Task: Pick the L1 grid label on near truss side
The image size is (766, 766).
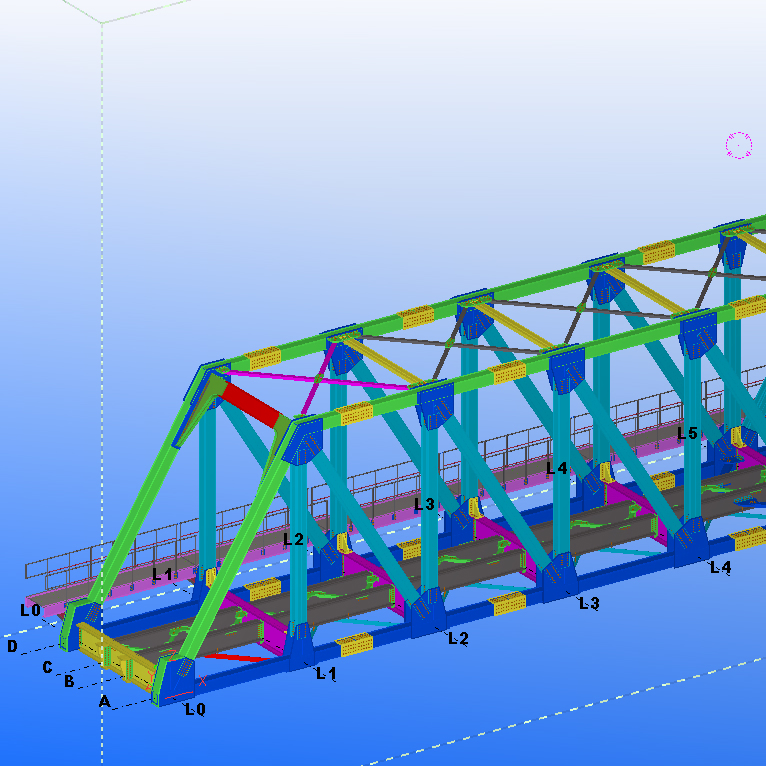Action: click(x=326, y=674)
